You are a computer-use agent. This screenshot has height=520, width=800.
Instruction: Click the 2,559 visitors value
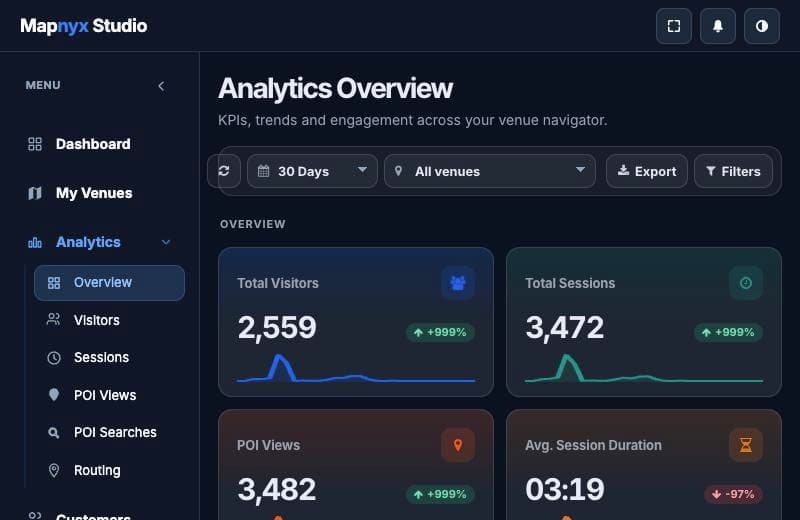click(277, 327)
